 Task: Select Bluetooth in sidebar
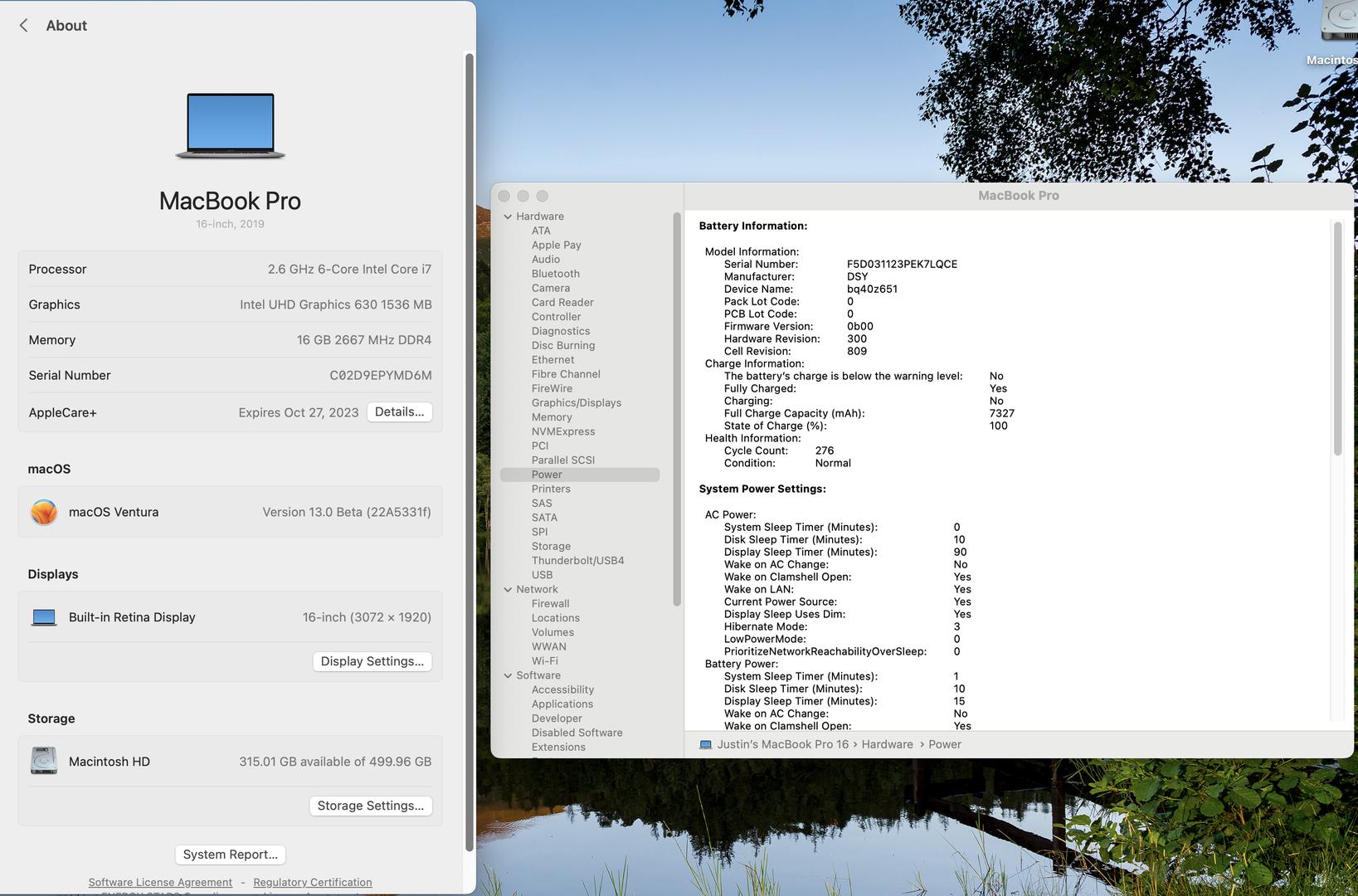[556, 274]
